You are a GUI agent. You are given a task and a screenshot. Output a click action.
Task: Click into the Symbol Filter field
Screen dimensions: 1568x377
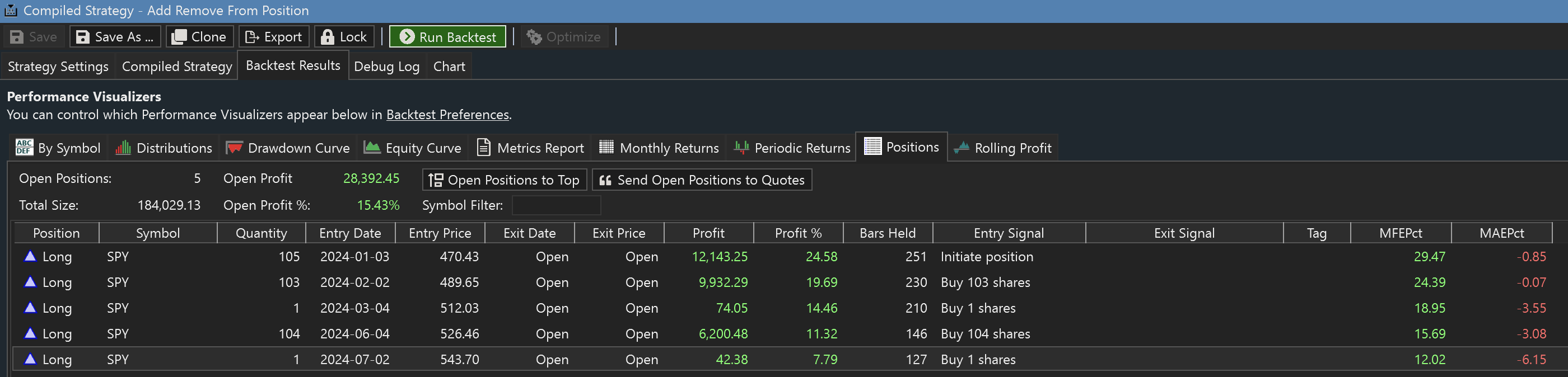pyautogui.click(x=556, y=205)
